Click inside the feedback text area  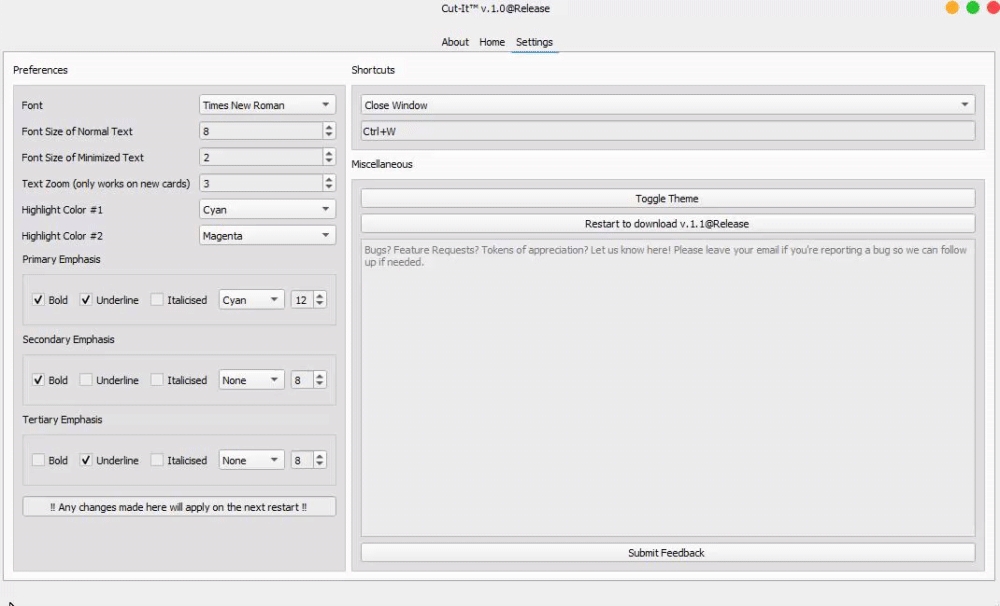(667, 390)
